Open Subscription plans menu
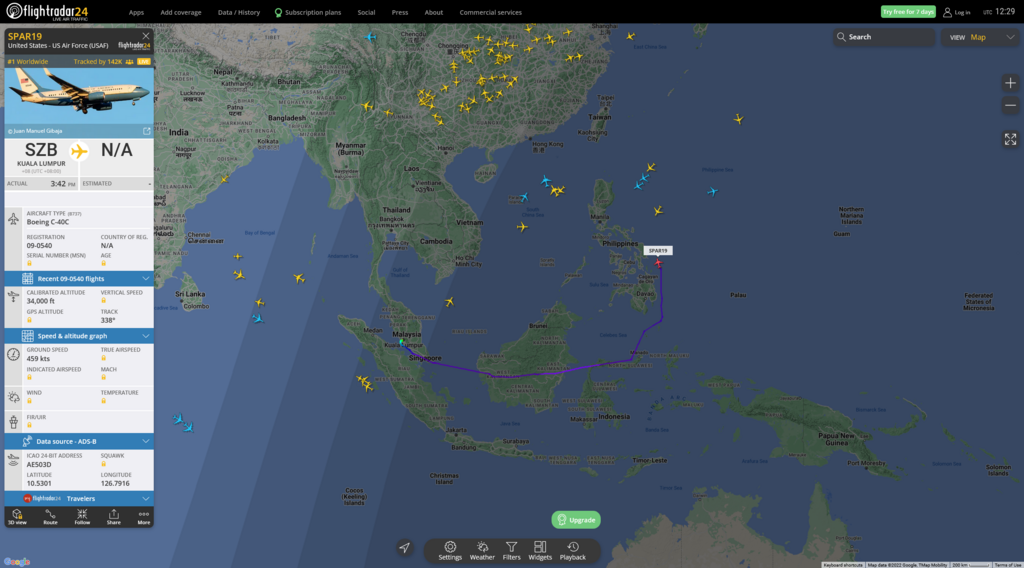1024x568 pixels. click(x=308, y=12)
